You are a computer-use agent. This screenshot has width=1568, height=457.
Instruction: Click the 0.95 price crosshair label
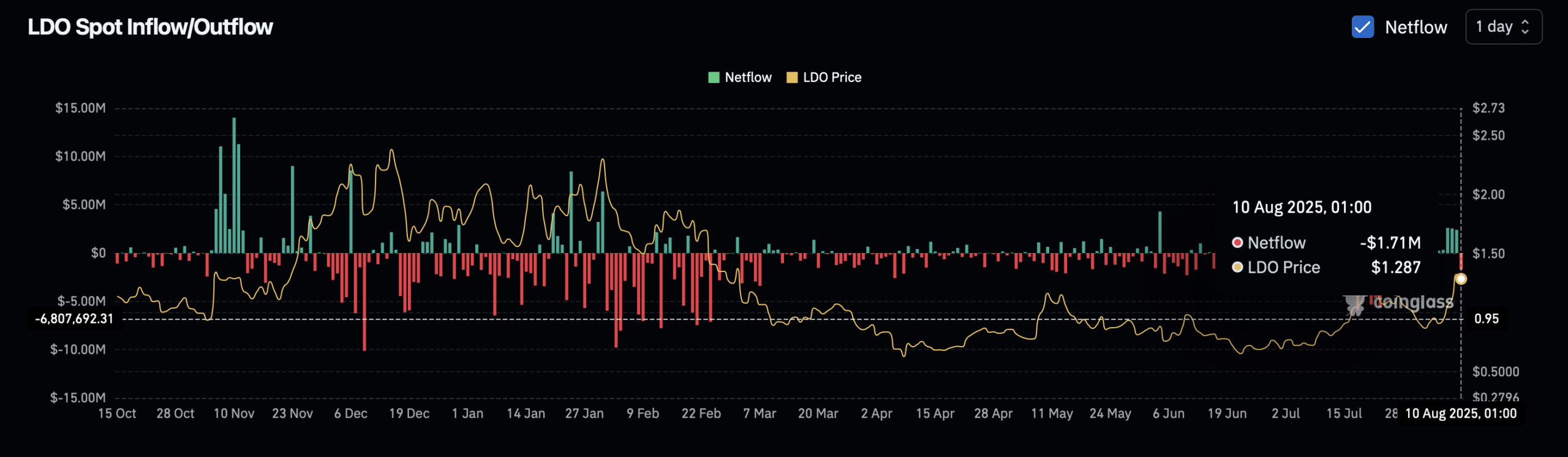pyautogui.click(x=1486, y=319)
